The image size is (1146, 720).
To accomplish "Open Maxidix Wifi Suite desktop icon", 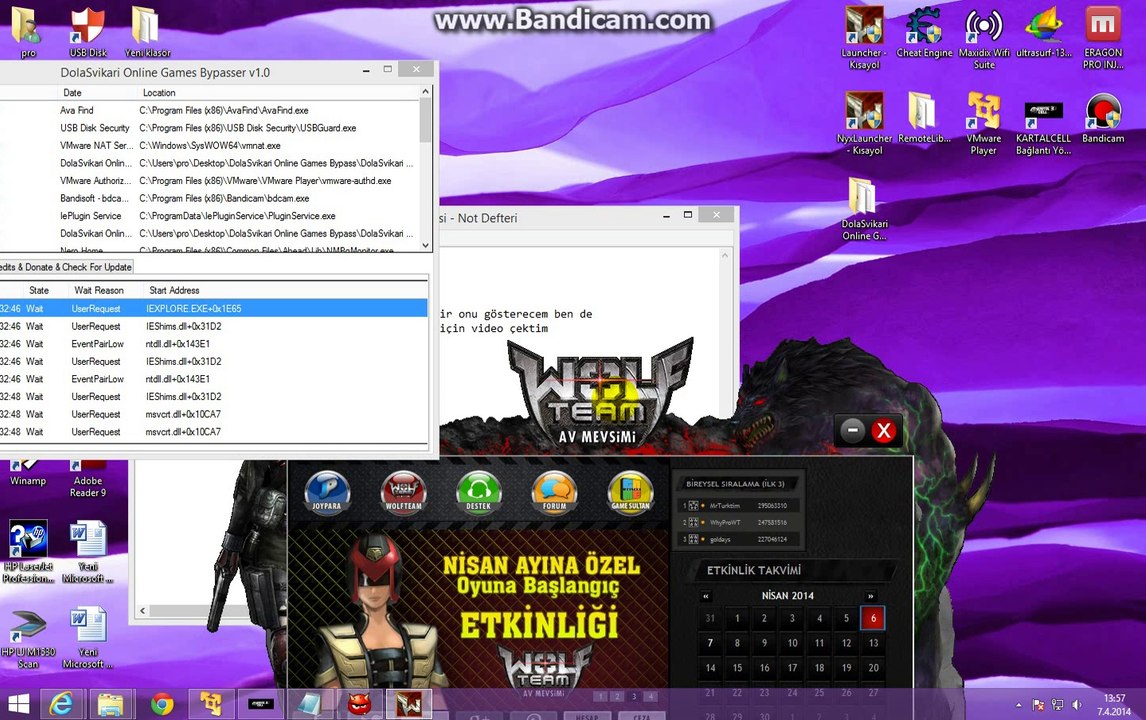I will [984, 38].
